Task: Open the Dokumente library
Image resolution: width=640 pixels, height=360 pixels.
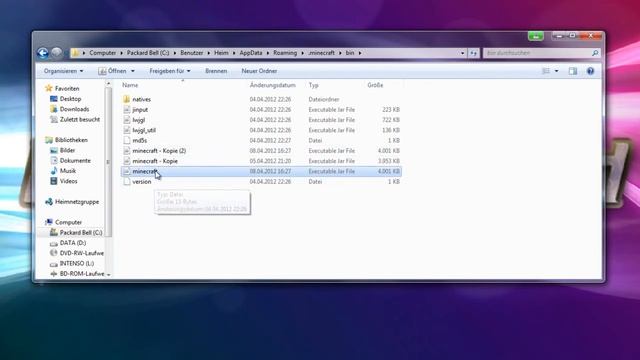Action: tap(75, 161)
